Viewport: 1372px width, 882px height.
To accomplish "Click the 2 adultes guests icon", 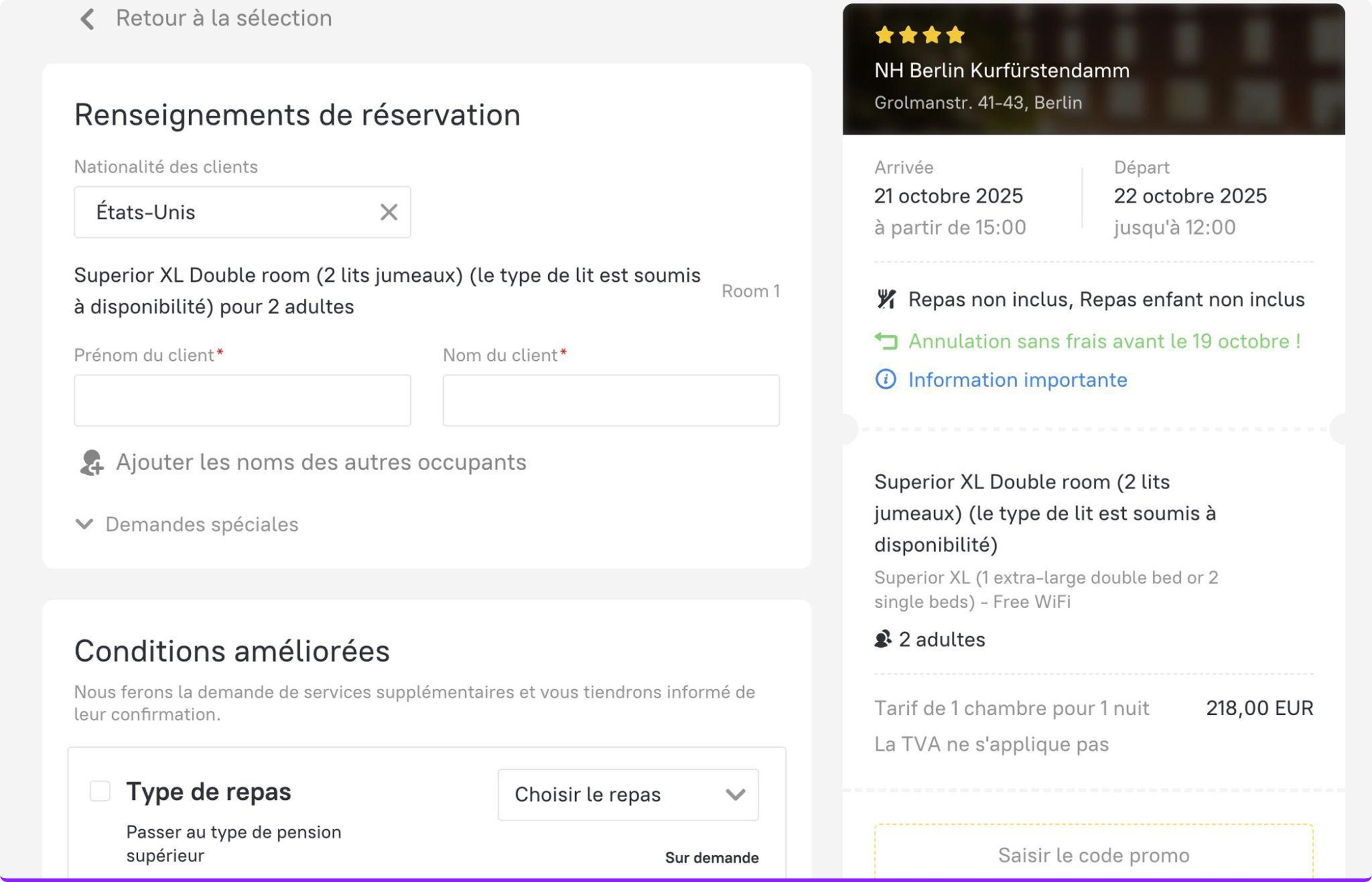I will [883, 639].
